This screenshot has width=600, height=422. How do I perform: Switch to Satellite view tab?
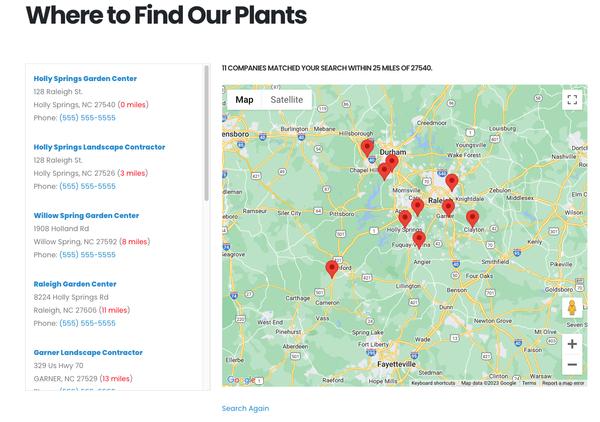(x=287, y=100)
